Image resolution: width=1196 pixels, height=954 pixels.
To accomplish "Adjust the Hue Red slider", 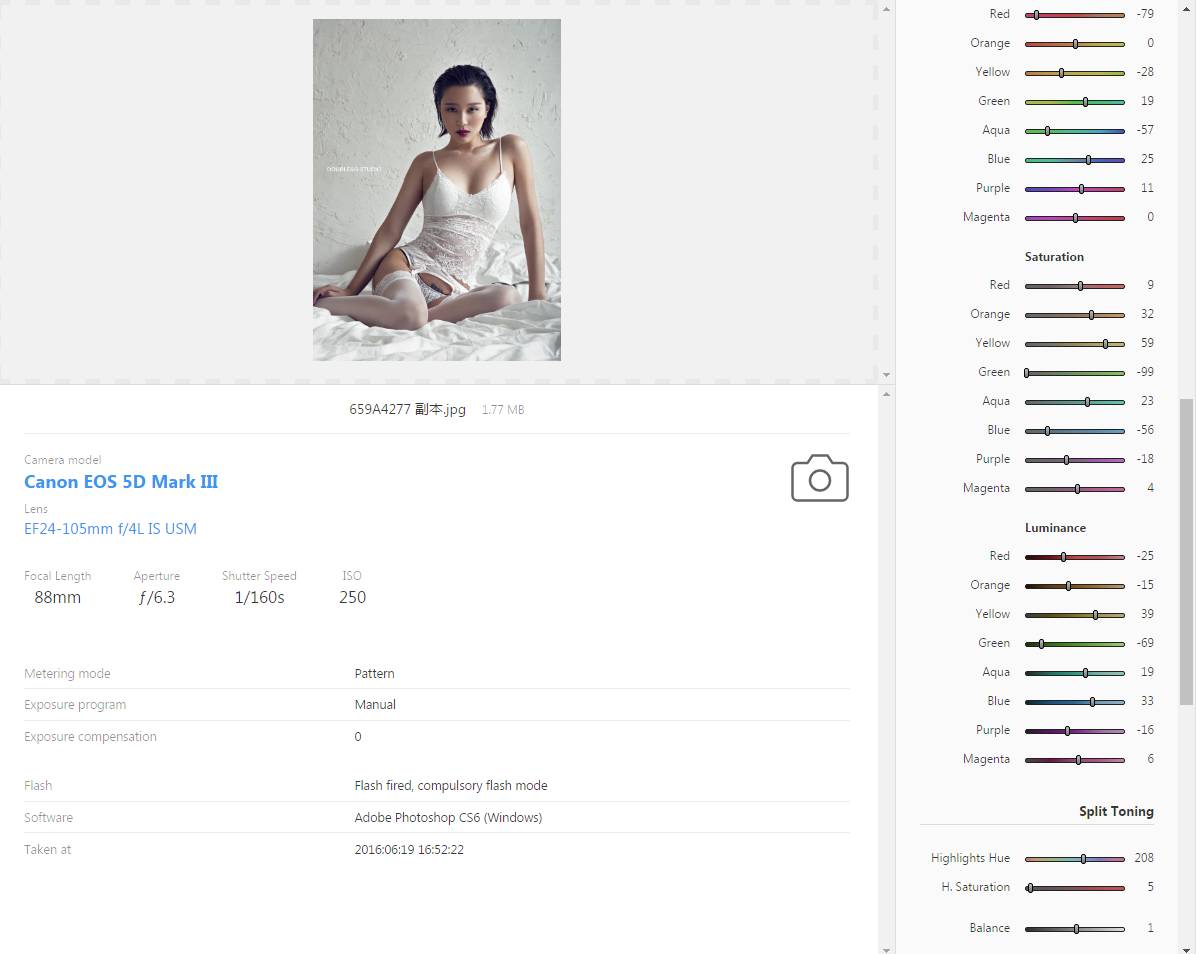I will [1075, 14].
